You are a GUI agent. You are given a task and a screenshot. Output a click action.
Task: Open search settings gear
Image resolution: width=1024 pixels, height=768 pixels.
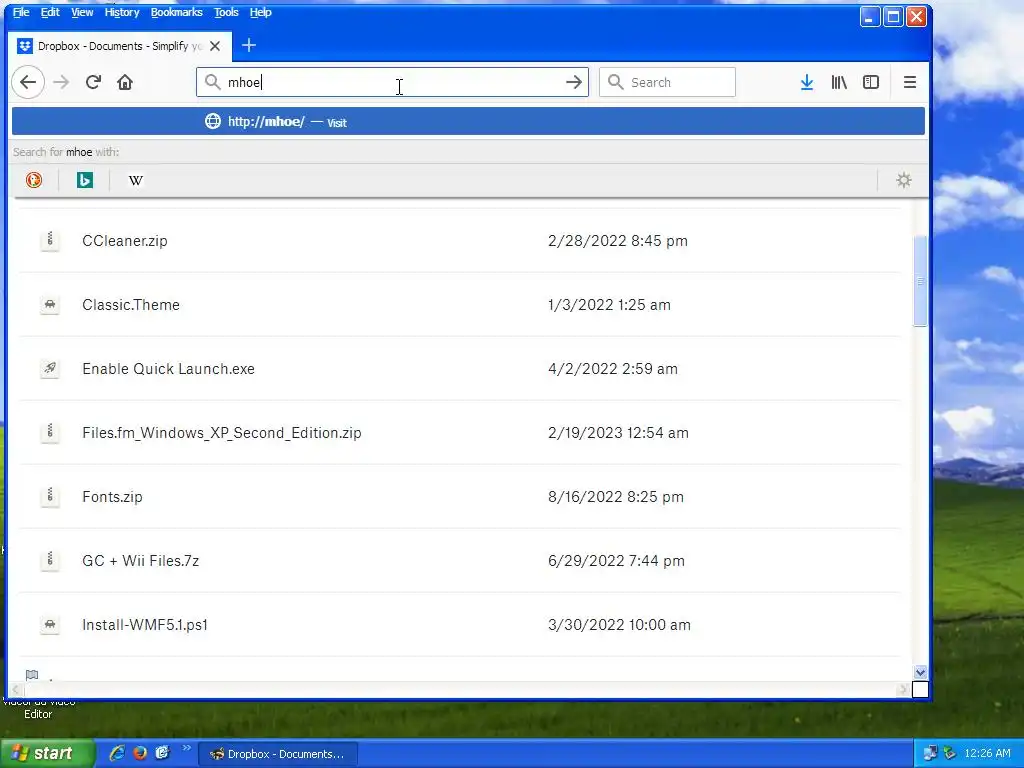(903, 180)
